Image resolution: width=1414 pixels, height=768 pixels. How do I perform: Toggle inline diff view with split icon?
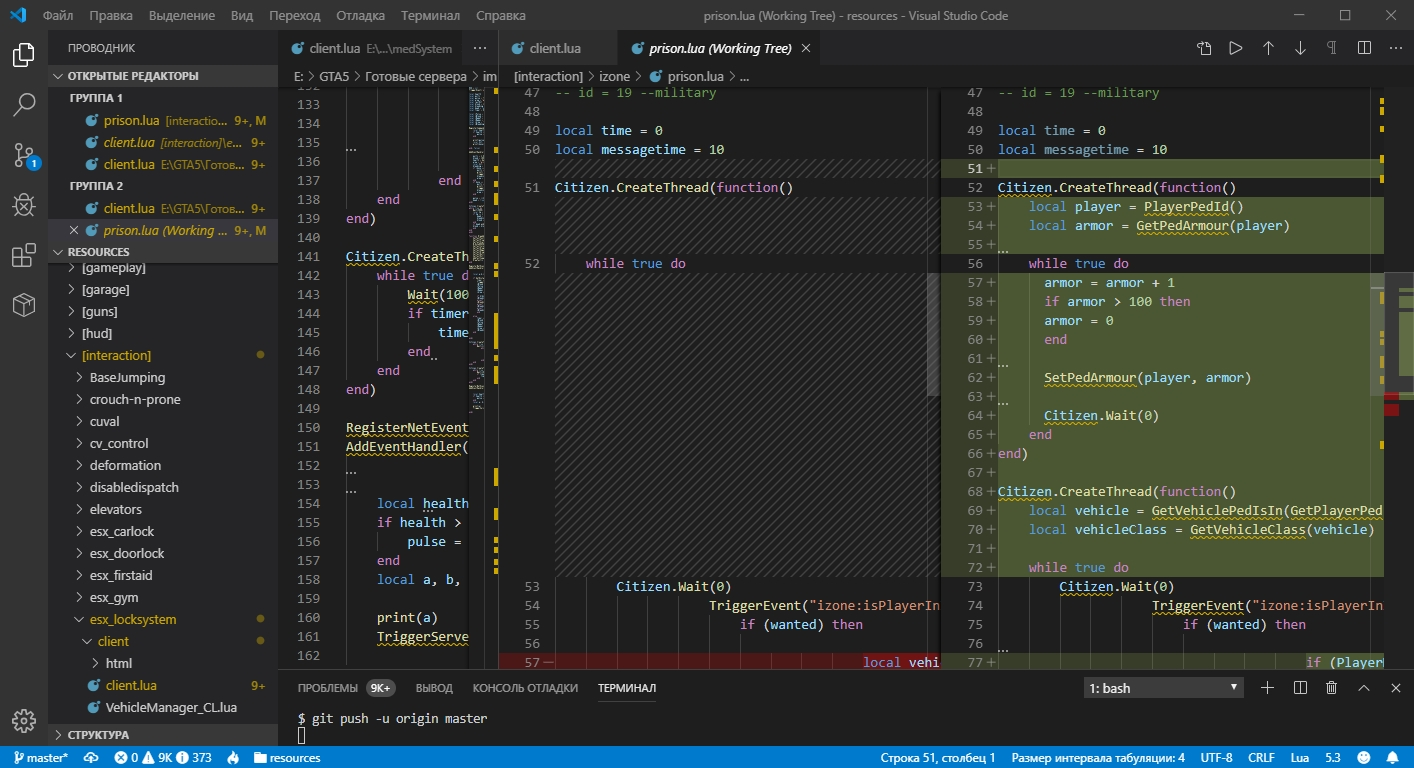(1364, 48)
